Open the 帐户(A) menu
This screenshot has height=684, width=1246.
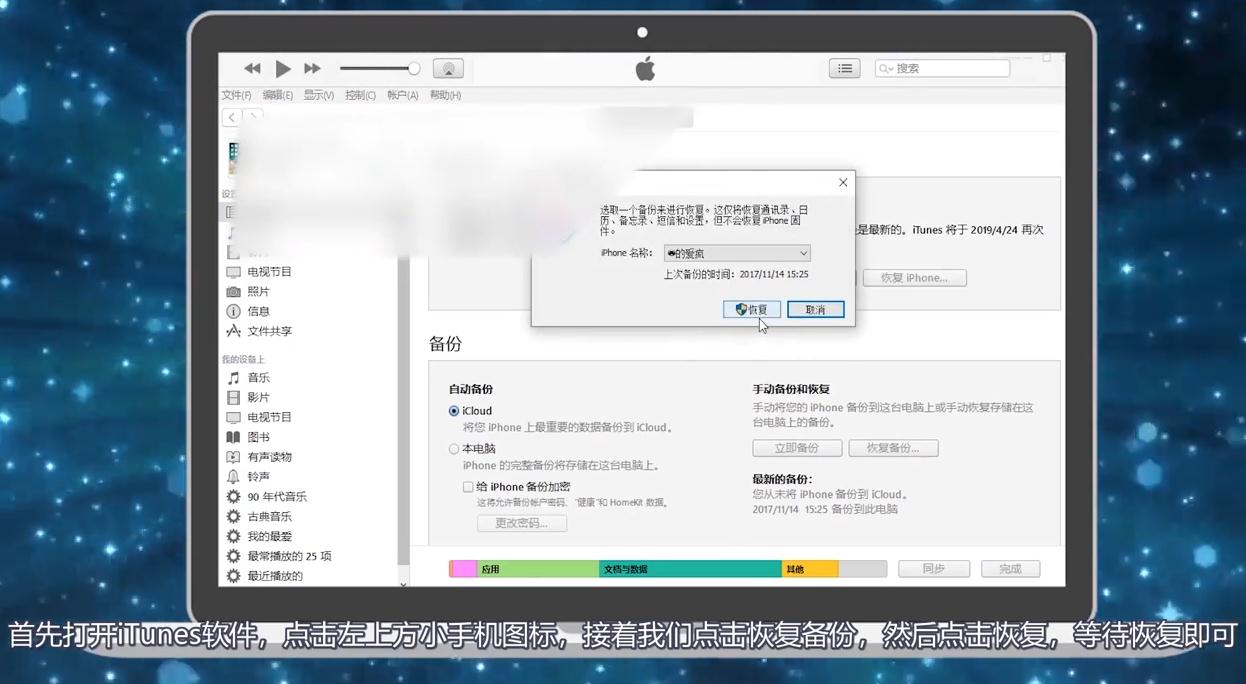coord(402,95)
